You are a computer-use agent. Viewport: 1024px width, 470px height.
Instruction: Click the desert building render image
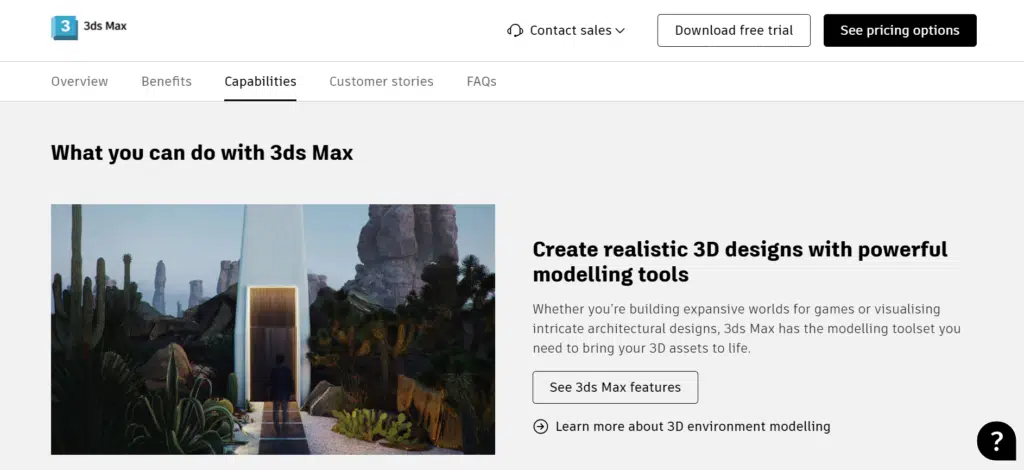coord(273,329)
